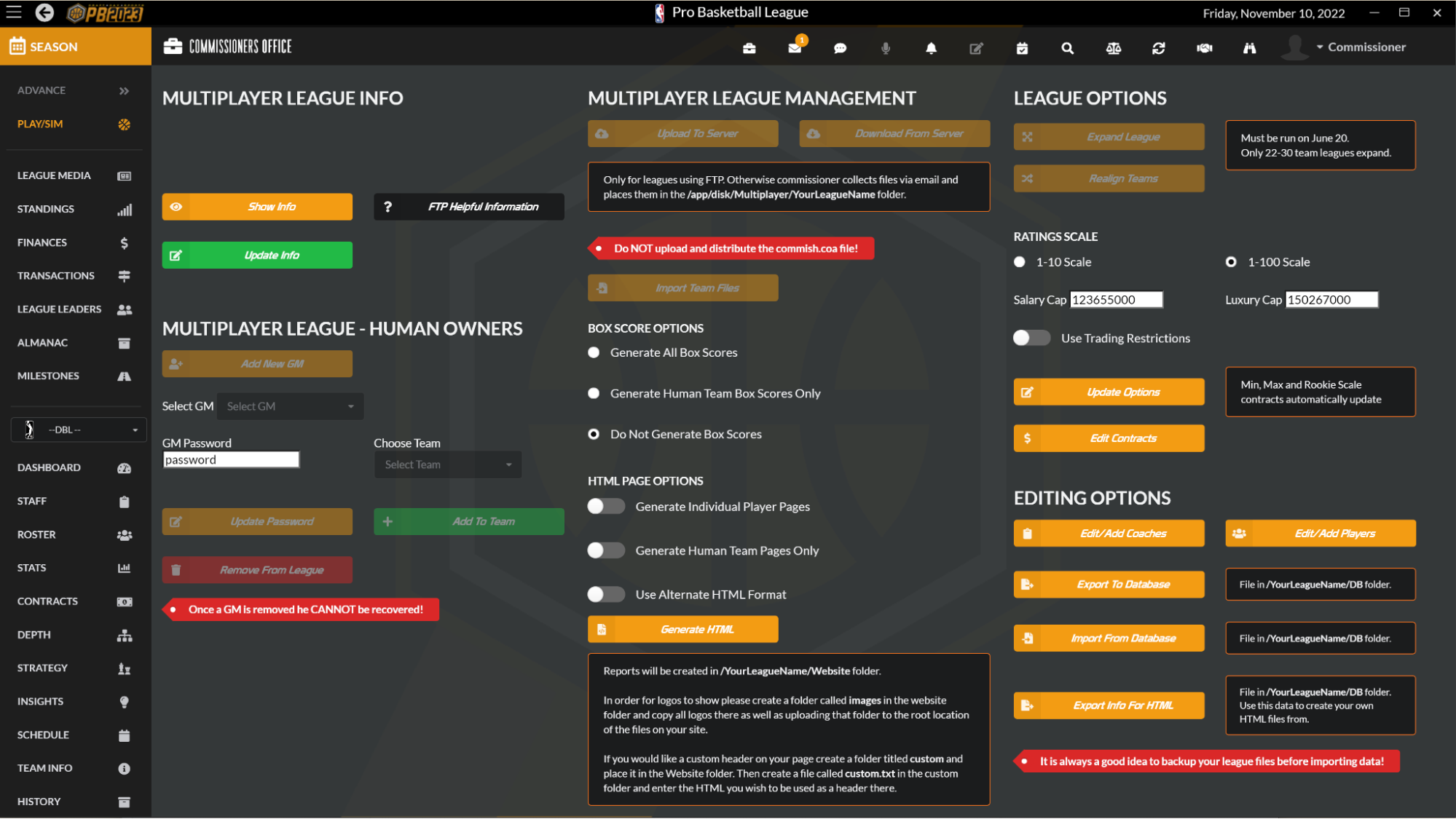Click the Edit/Add Coaches button
This screenshot has height=819, width=1456.
point(1109,534)
